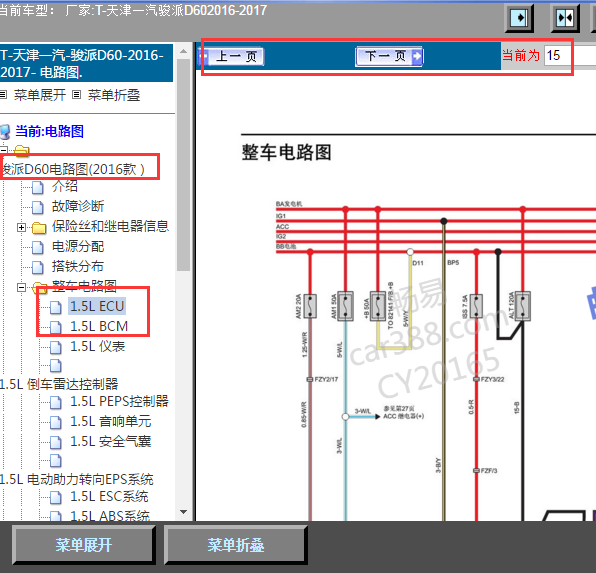Click the page icon next to 1.5L 仪表
Image resolution: width=596 pixels, height=573 pixels.
56,347
